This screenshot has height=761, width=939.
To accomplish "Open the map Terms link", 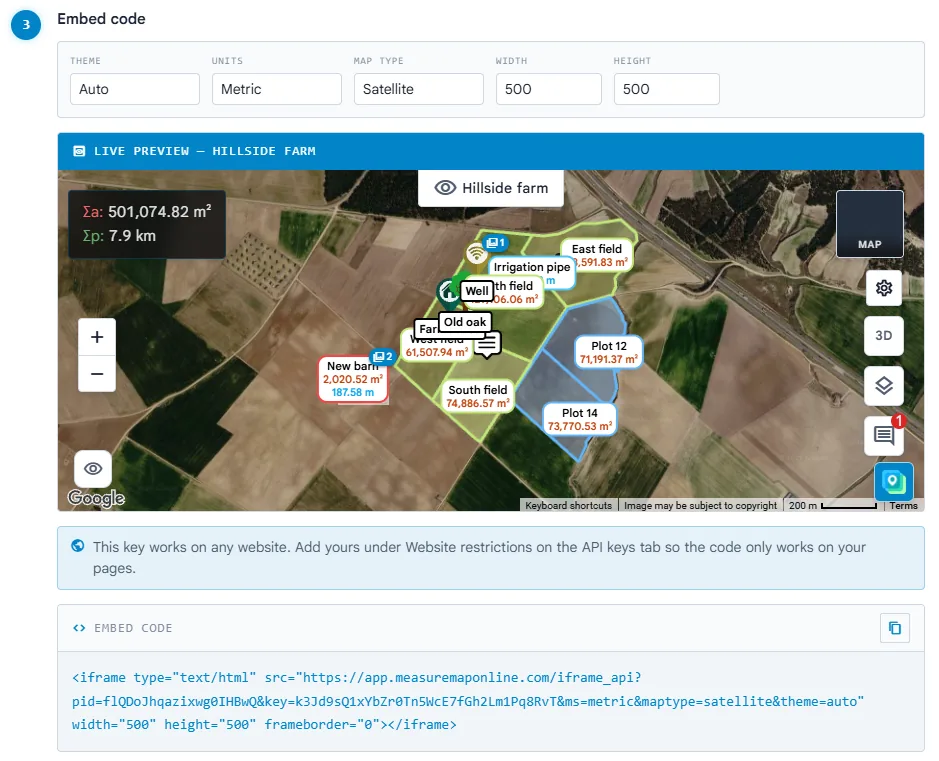I will pyautogui.click(x=903, y=505).
